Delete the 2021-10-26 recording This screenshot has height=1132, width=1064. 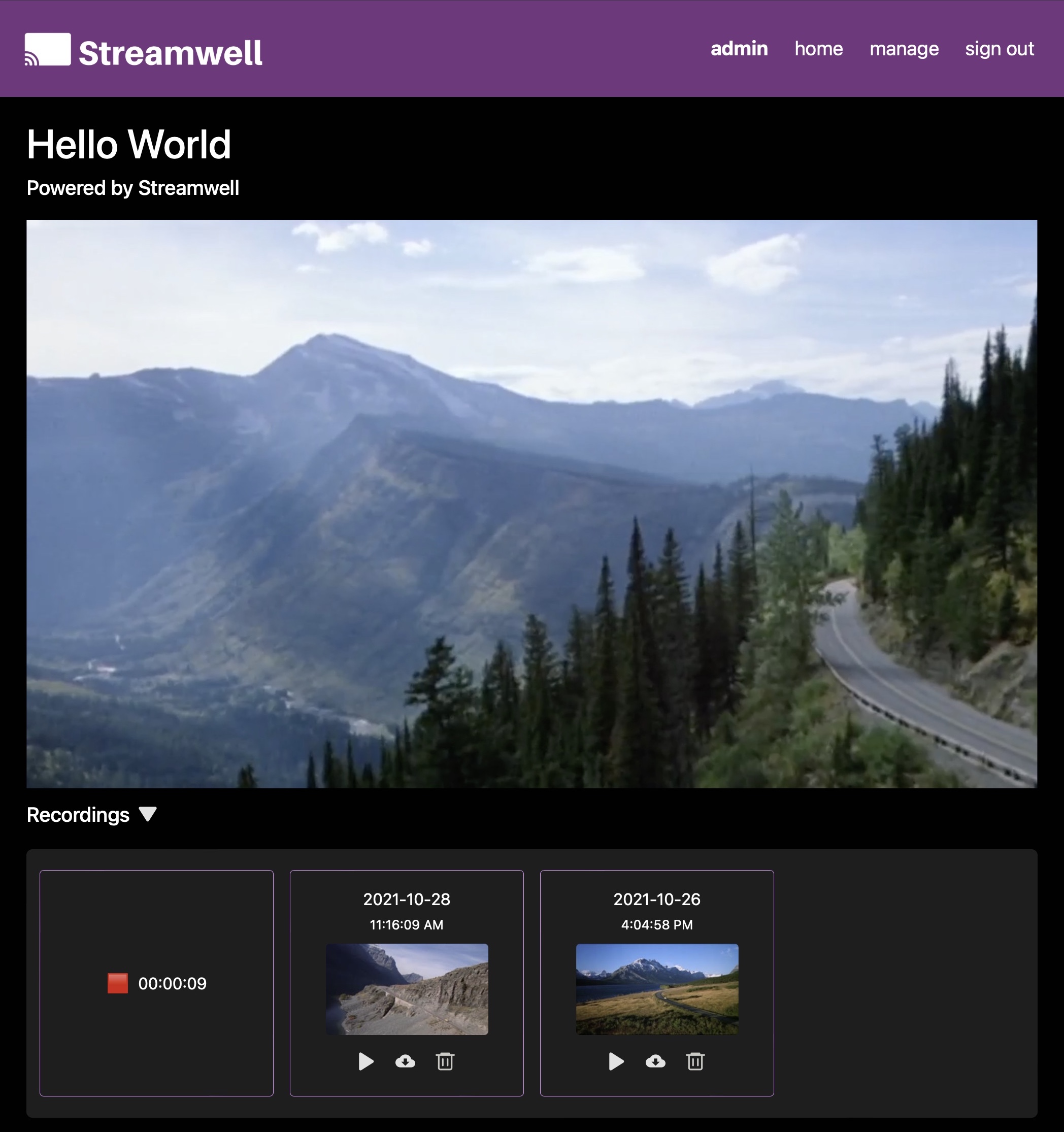pyautogui.click(x=695, y=1061)
